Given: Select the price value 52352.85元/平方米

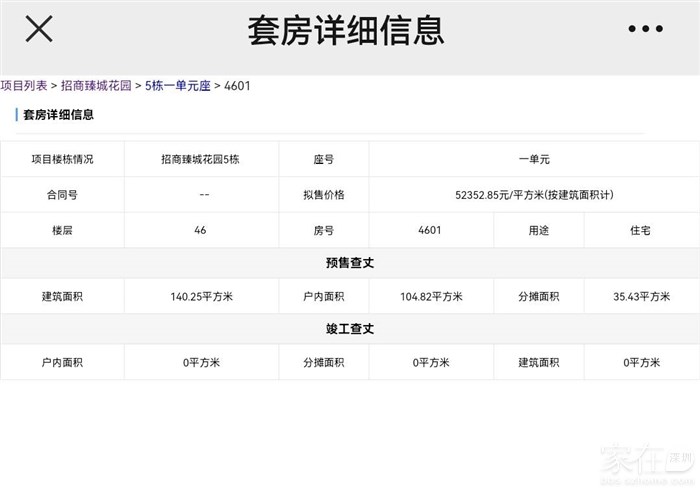Looking at the screenshot, I should (533, 195).
